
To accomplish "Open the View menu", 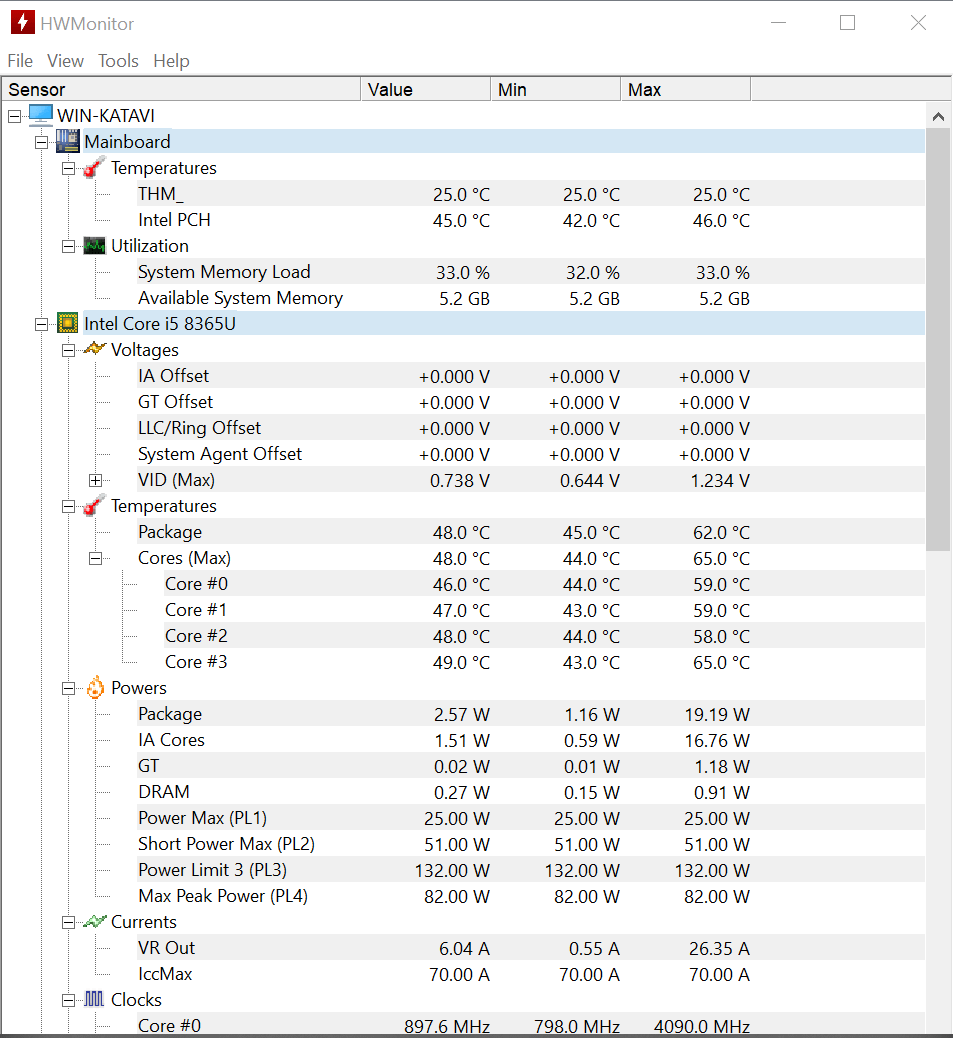I will (x=65, y=61).
